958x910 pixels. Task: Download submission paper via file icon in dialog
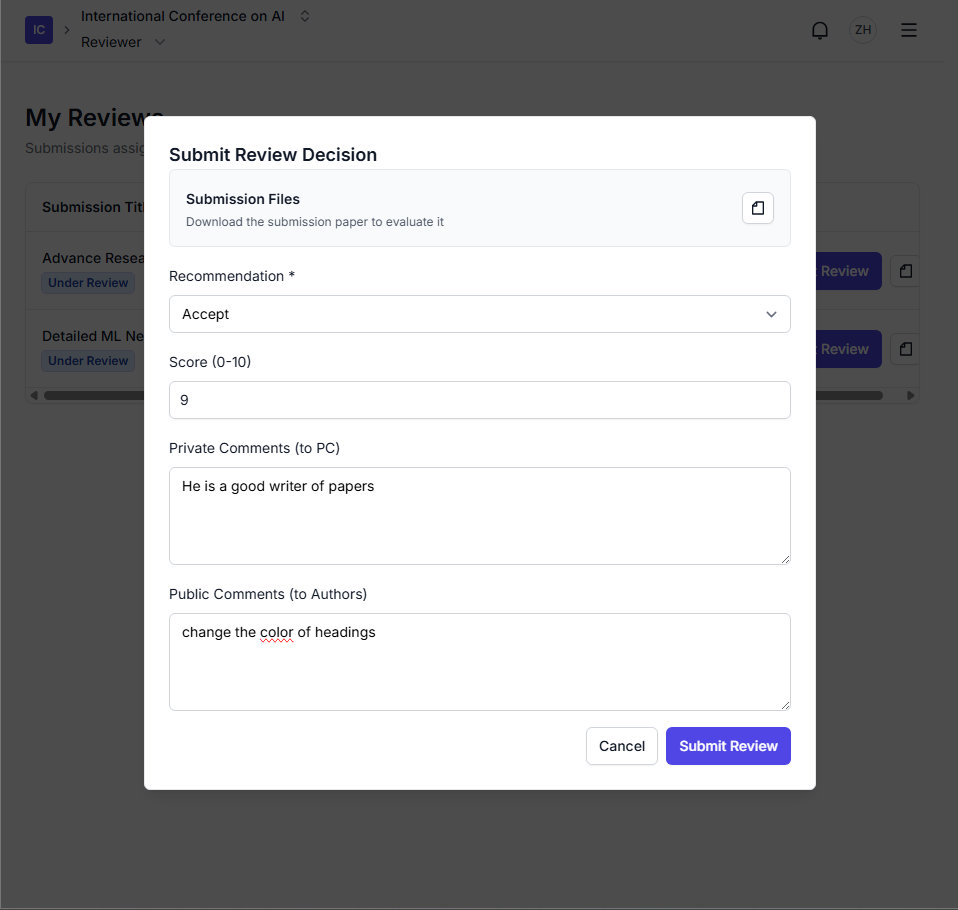pyautogui.click(x=757, y=208)
